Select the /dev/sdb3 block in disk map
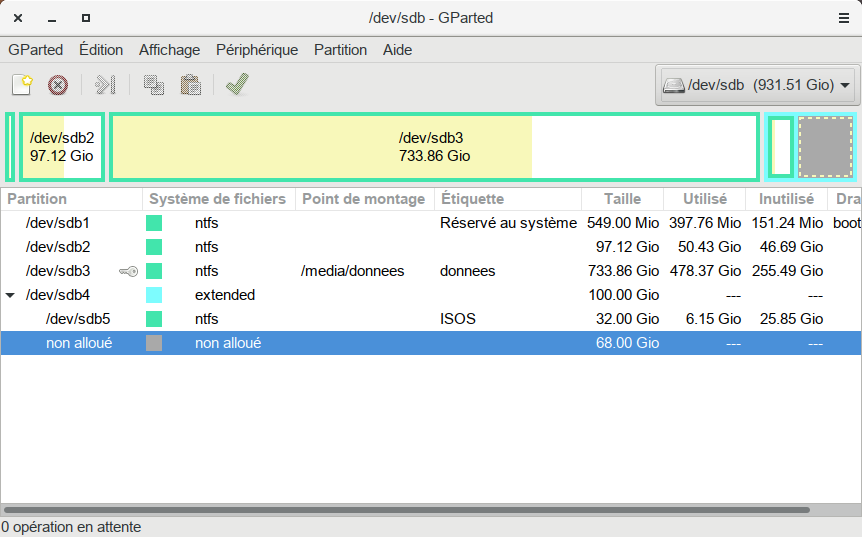862x537 pixels. [x=433, y=147]
